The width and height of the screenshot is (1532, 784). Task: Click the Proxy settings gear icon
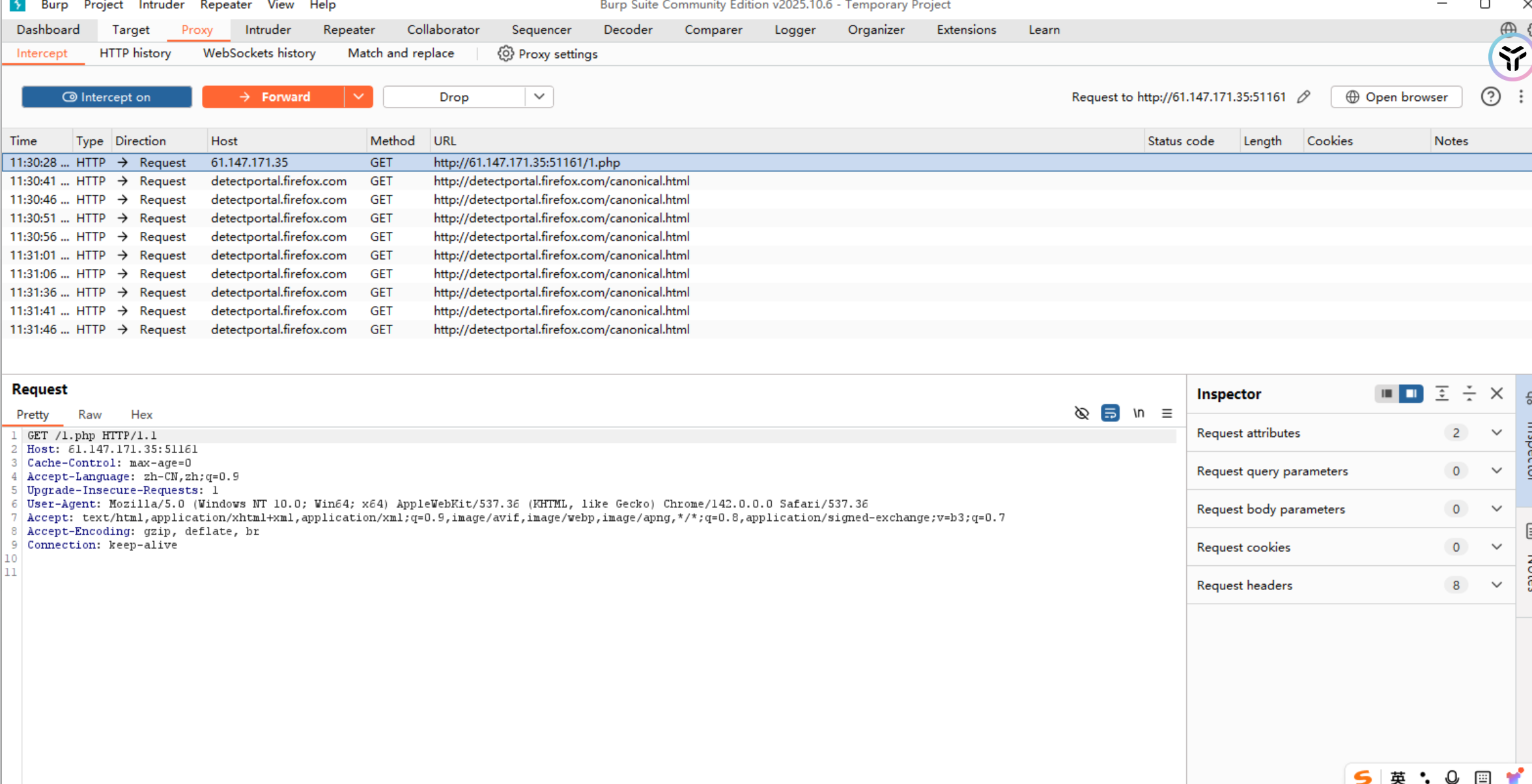505,54
